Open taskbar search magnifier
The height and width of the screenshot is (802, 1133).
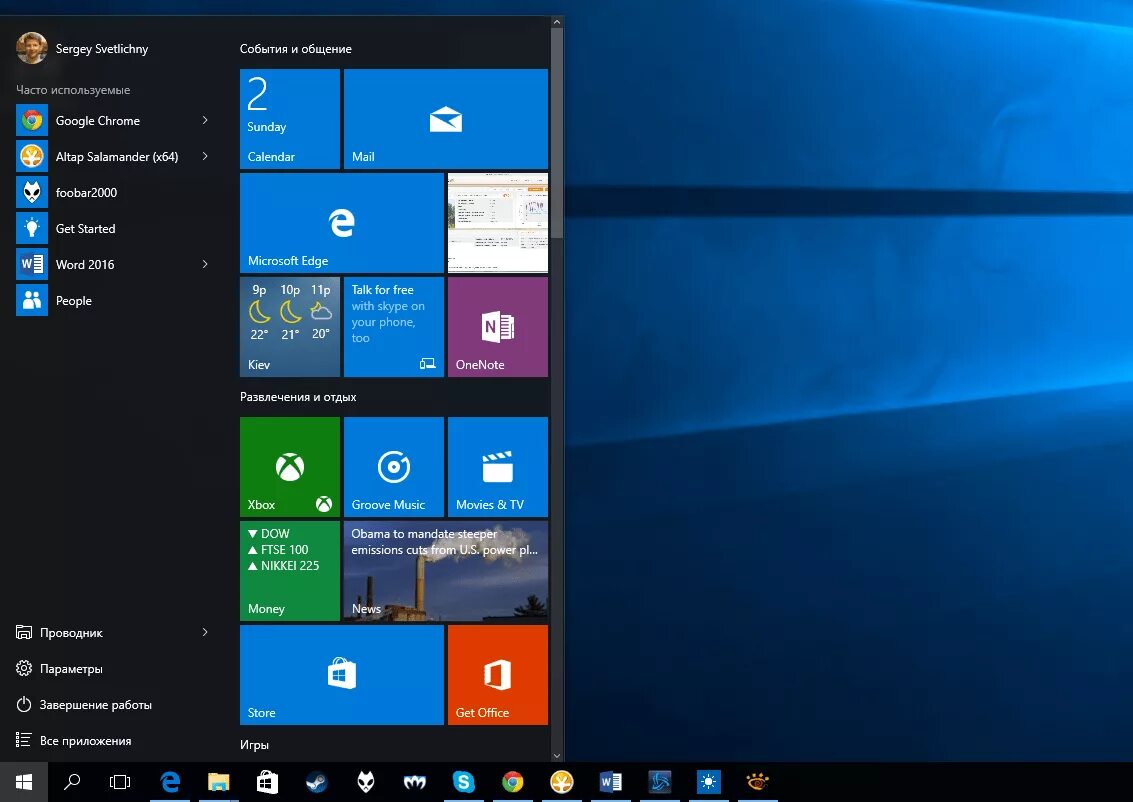click(72, 782)
